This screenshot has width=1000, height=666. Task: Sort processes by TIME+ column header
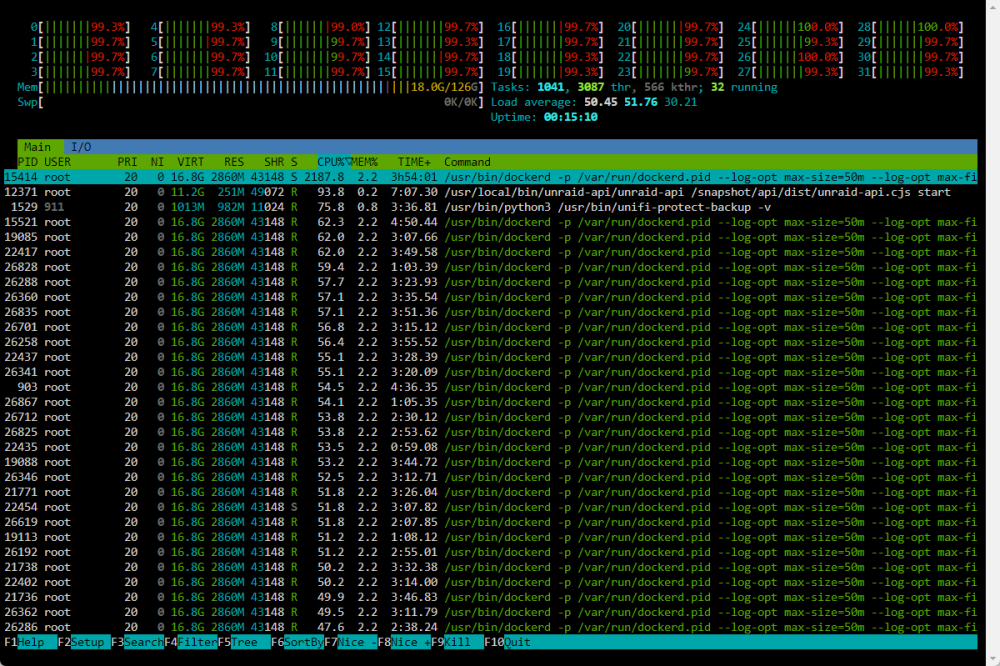coord(414,162)
